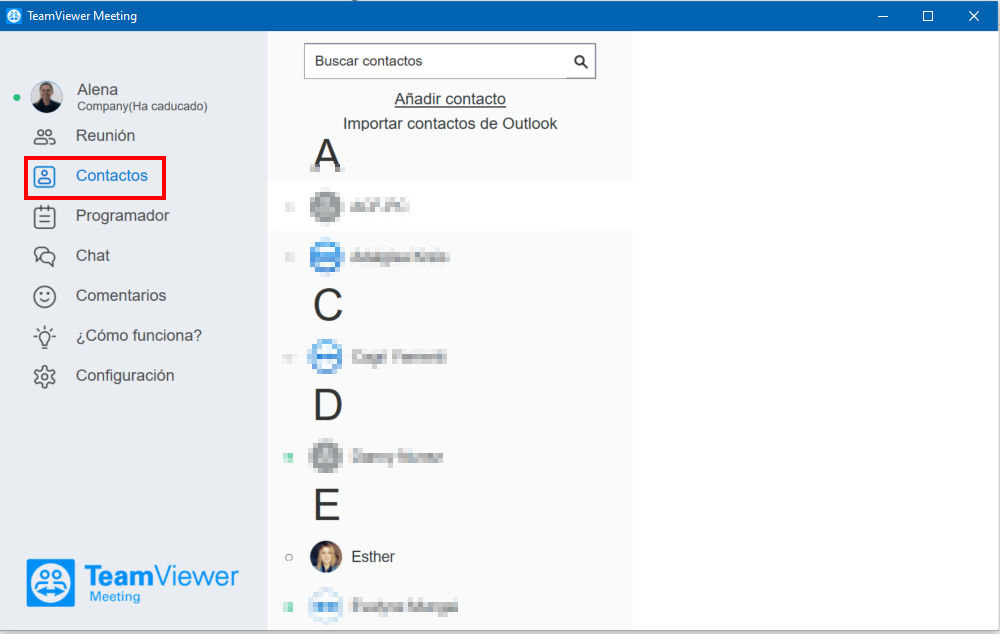Viewport: 1000px width, 634px height.
Task: Switch to the Reunión section
Action: [105, 136]
